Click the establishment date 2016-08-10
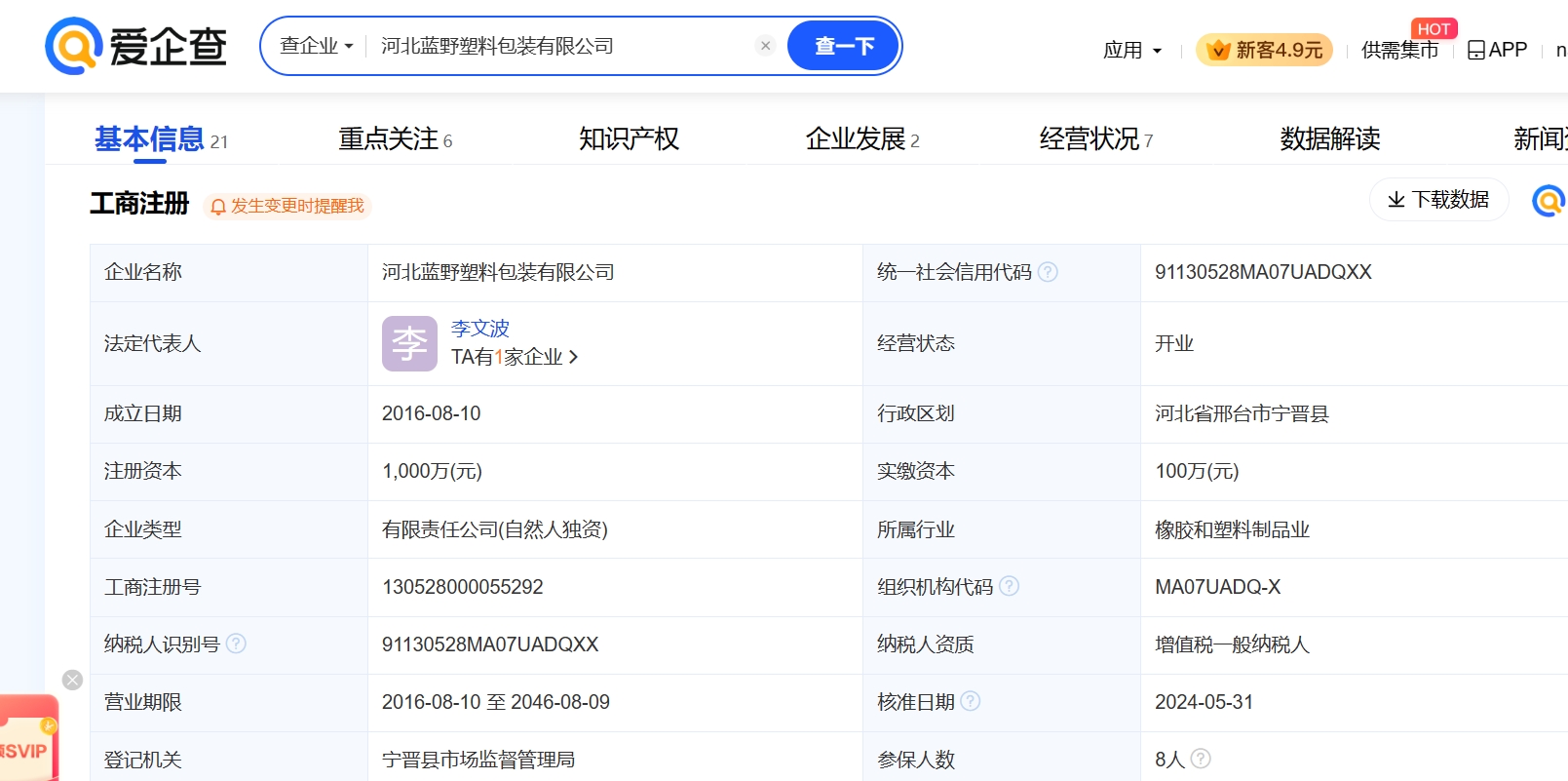Viewport: 1568px width, 781px height. [431, 413]
